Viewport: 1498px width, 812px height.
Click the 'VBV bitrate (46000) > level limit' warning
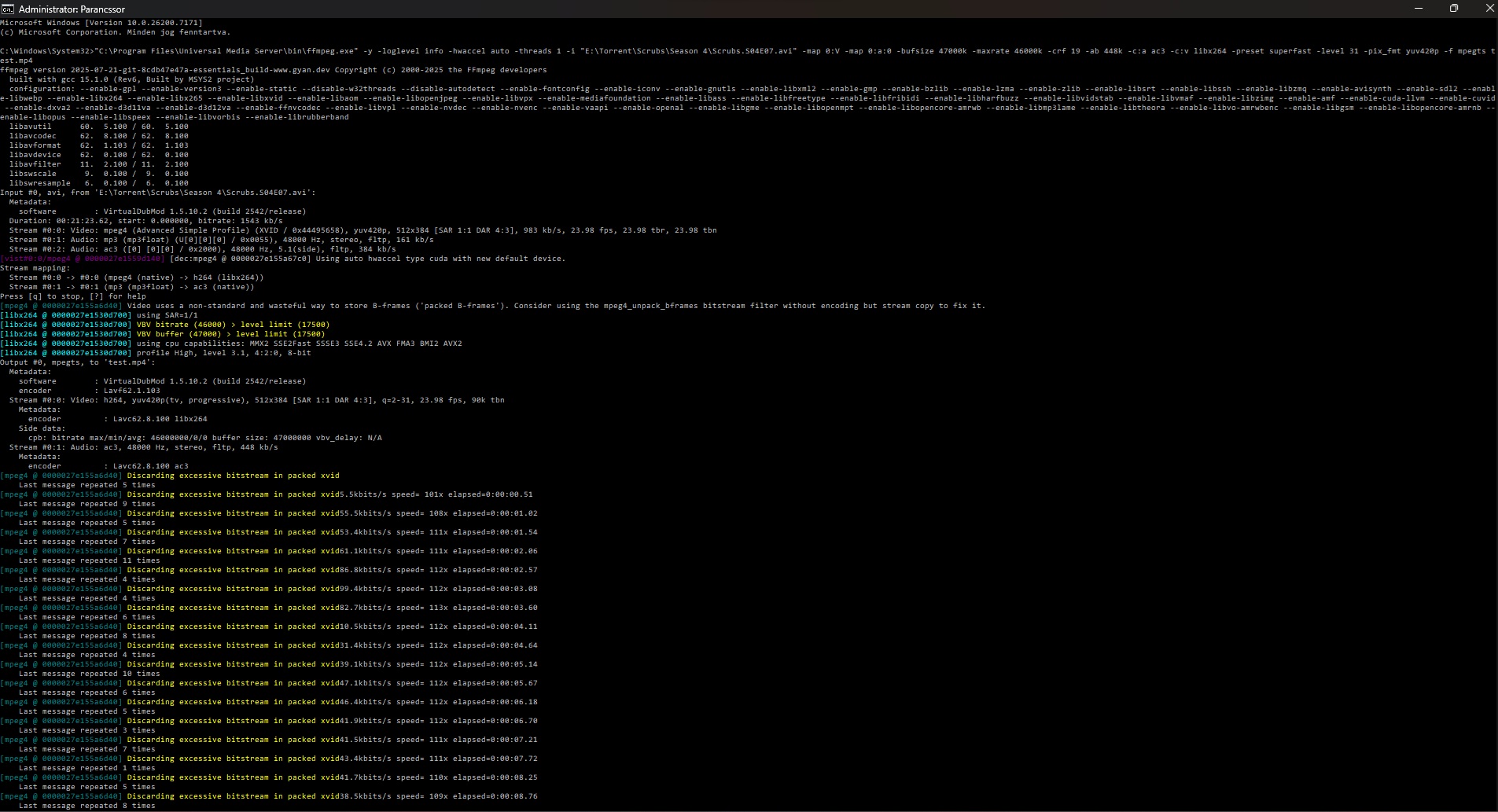click(165, 325)
